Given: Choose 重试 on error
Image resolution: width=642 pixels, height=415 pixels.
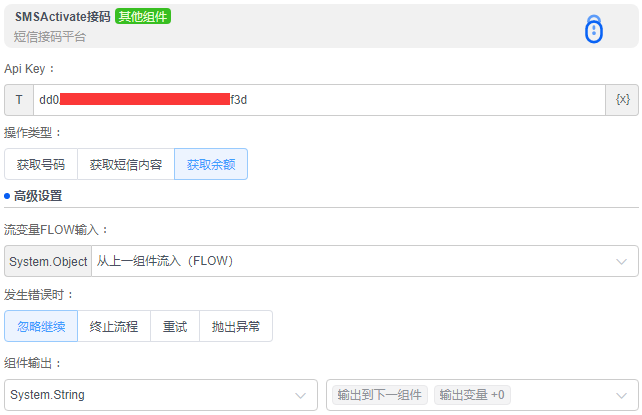Looking at the screenshot, I should tap(175, 326).
